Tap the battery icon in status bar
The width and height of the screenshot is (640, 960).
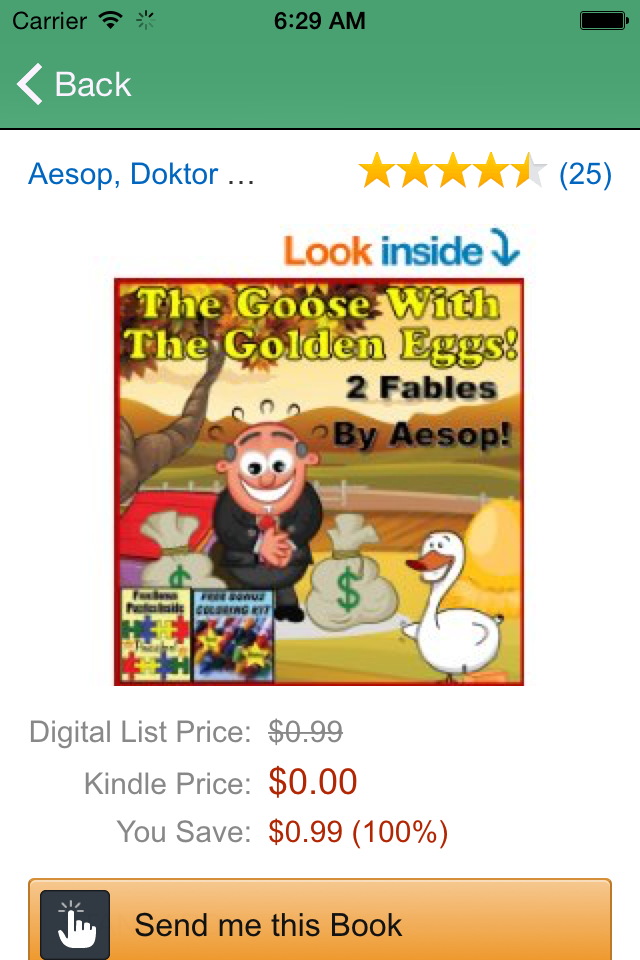(604, 21)
